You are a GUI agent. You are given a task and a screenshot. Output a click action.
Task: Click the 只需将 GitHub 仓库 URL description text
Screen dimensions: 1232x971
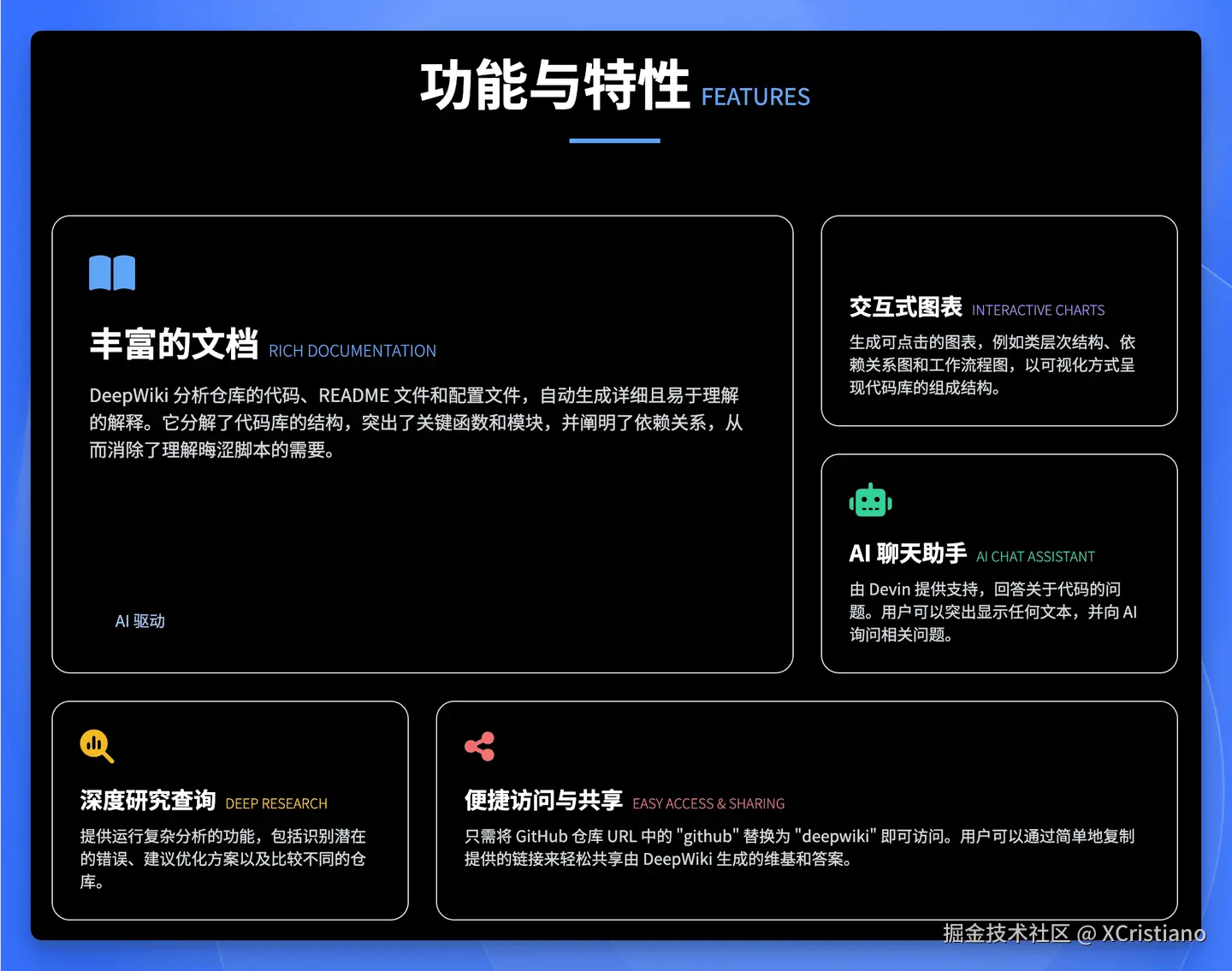point(800,848)
